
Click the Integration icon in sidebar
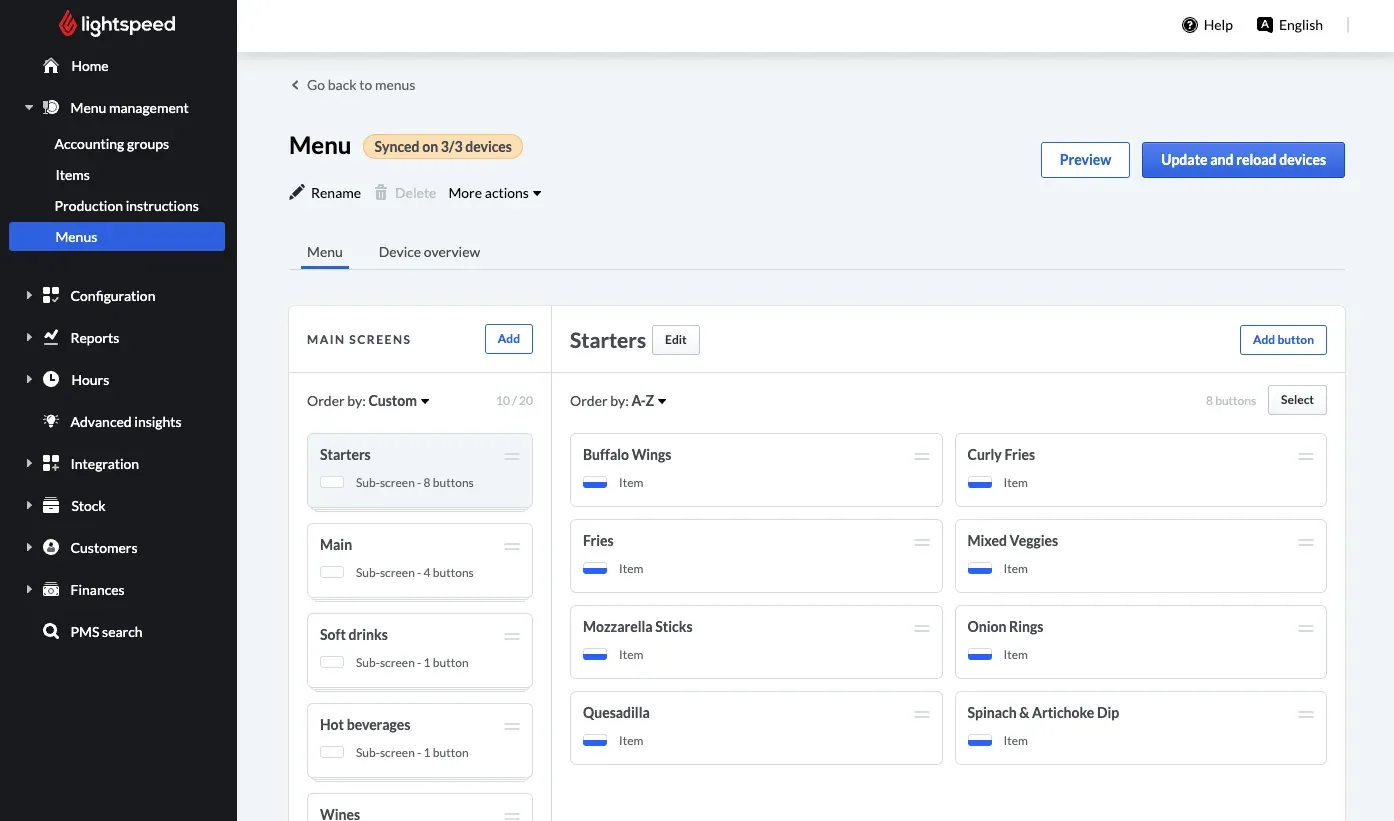(51, 464)
